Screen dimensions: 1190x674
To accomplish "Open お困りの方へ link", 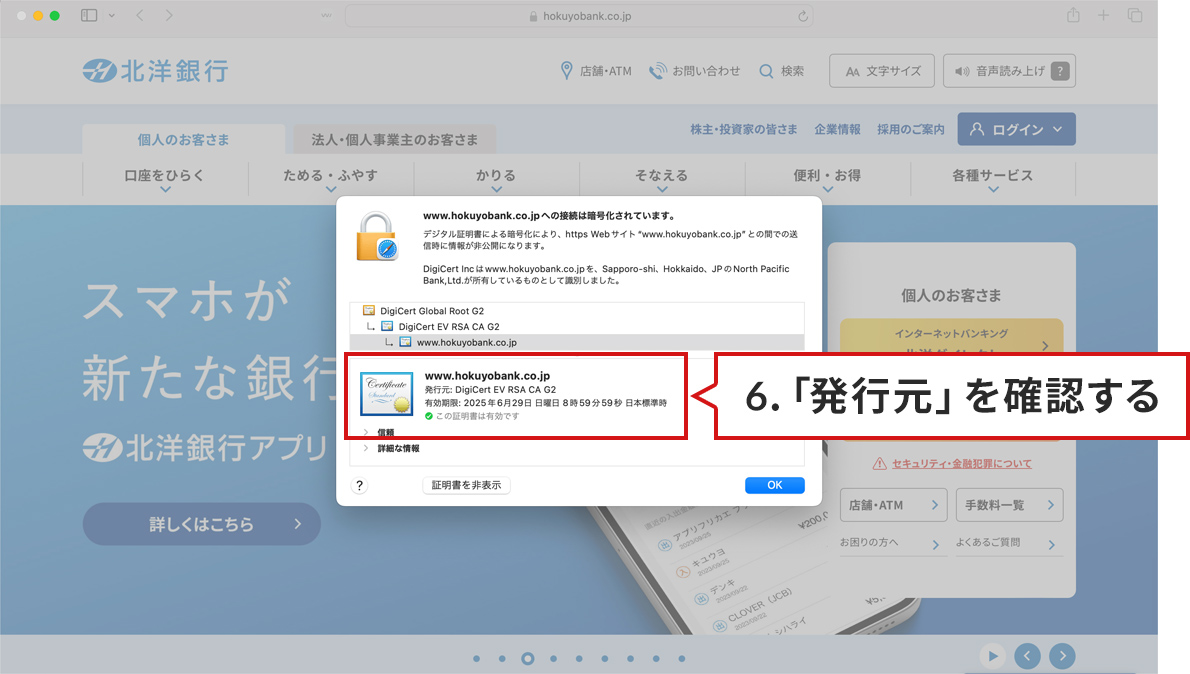I will pyautogui.click(x=892, y=543).
